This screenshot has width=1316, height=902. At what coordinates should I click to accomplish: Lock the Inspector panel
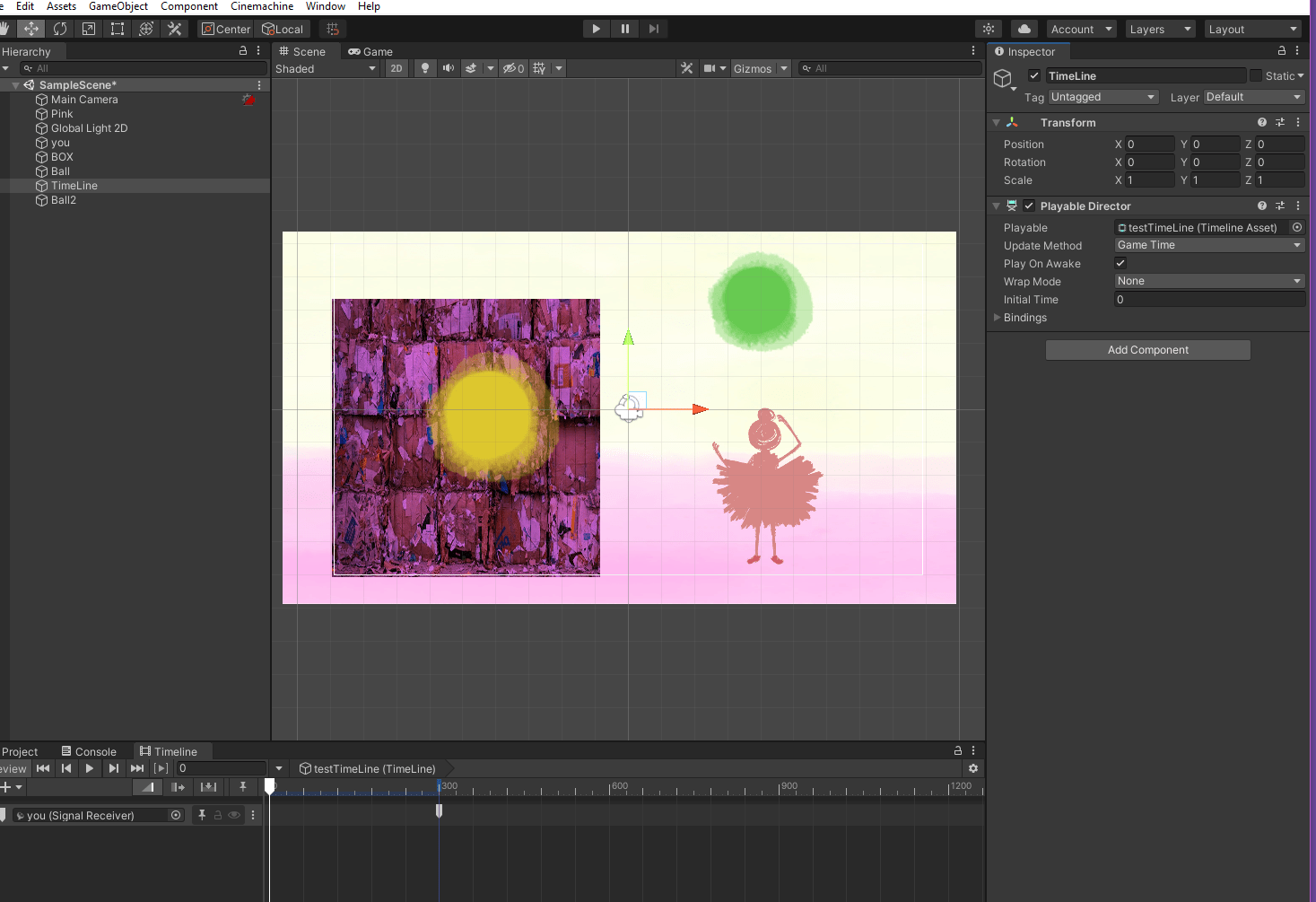(1281, 51)
